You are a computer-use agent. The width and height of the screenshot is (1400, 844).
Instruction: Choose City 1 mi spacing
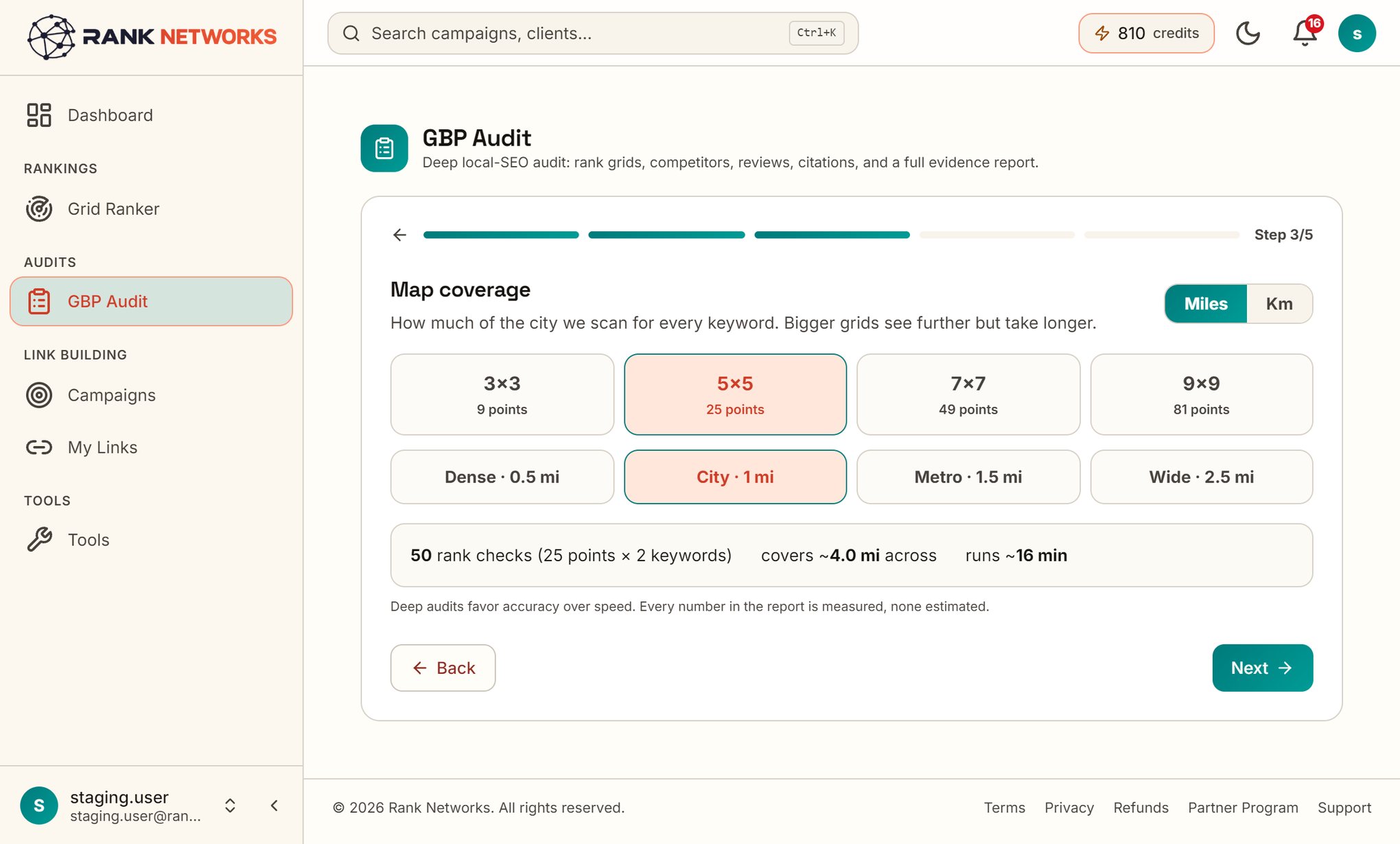735,477
